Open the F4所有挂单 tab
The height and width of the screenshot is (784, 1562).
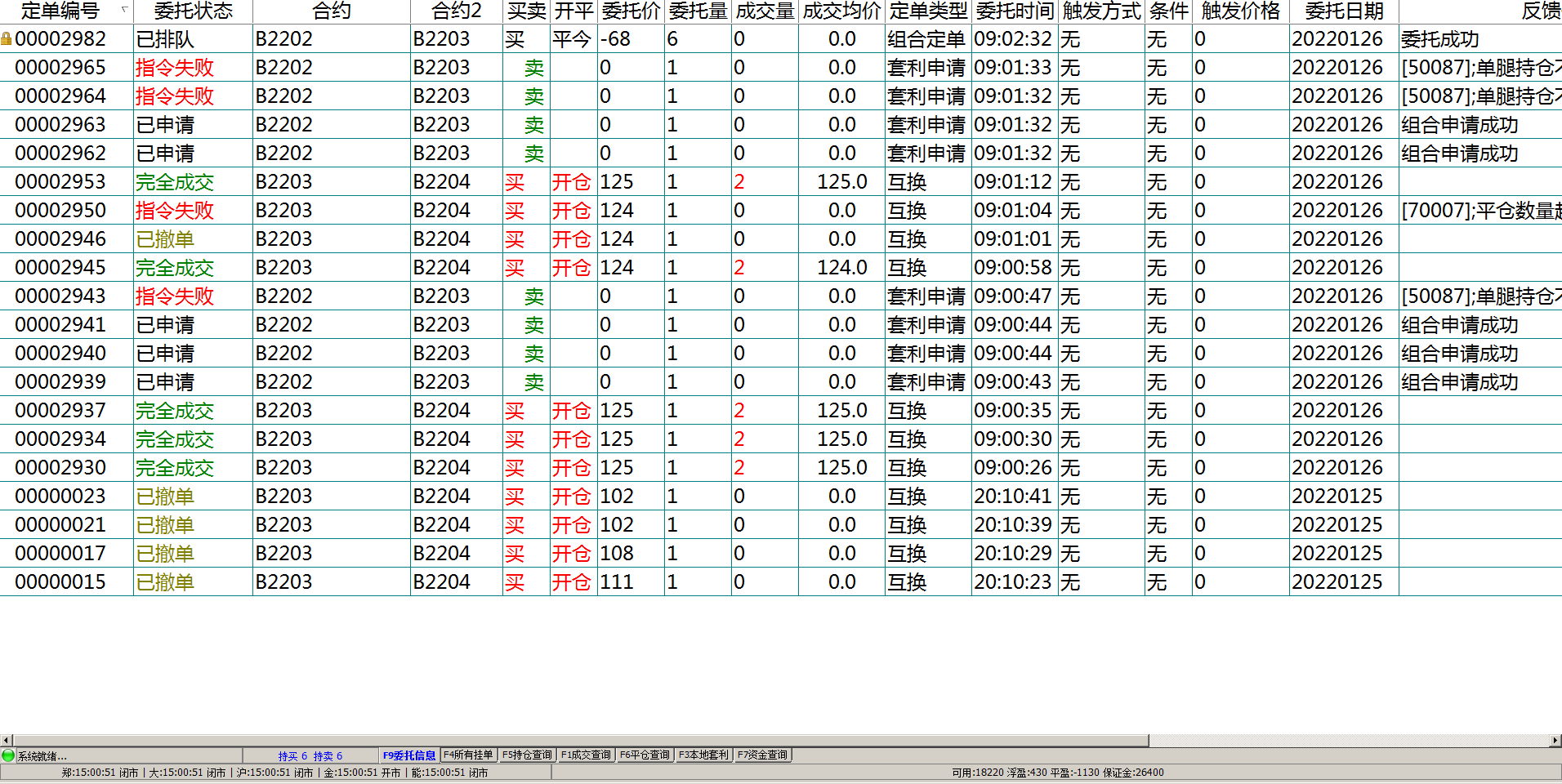pos(468,755)
